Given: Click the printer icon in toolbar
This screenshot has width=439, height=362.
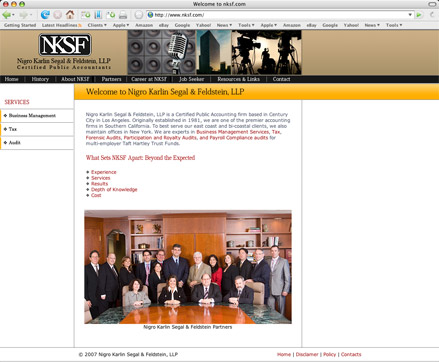Looking at the screenshot, I should click(x=123, y=15).
